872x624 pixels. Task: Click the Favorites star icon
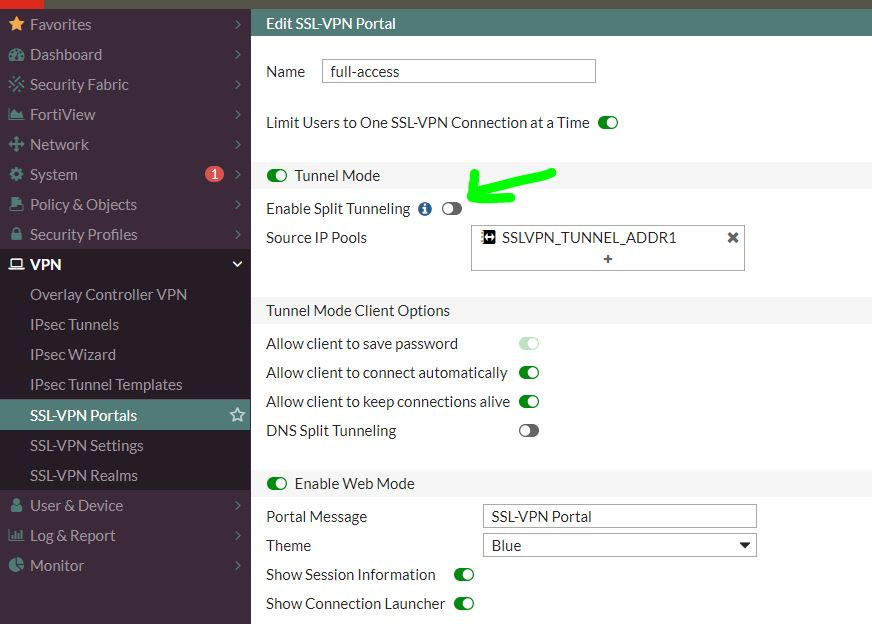coord(17,24)
